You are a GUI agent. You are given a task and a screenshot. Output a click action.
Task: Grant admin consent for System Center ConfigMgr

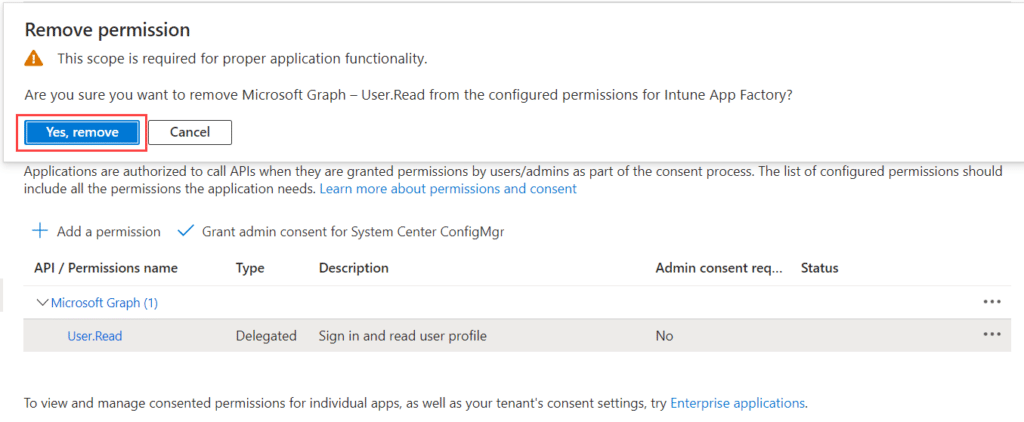(353, 232)
